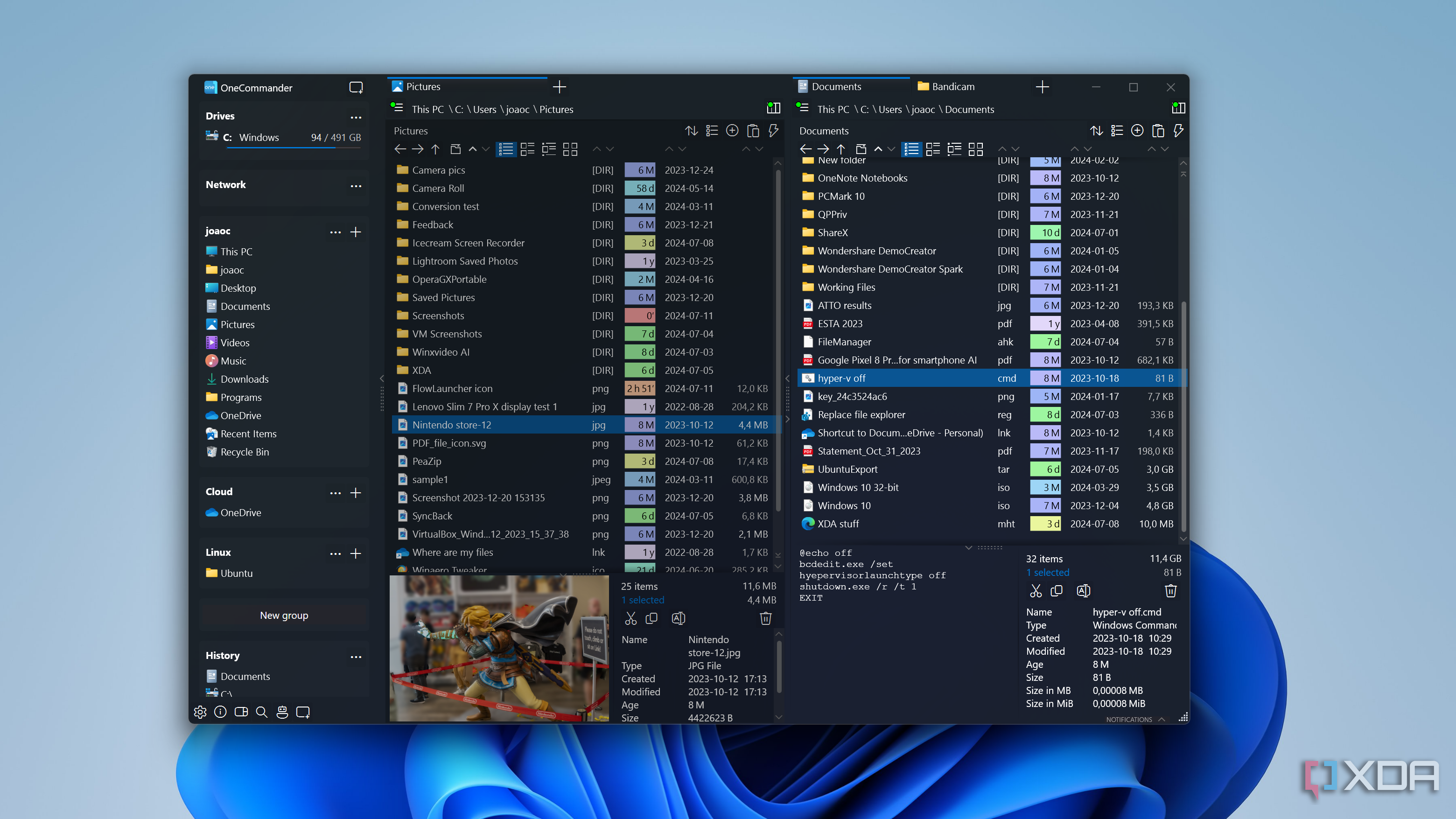Open Drives section three-dots menu
This screenshot has height=819, width=1456.
(x=356, y=118)
